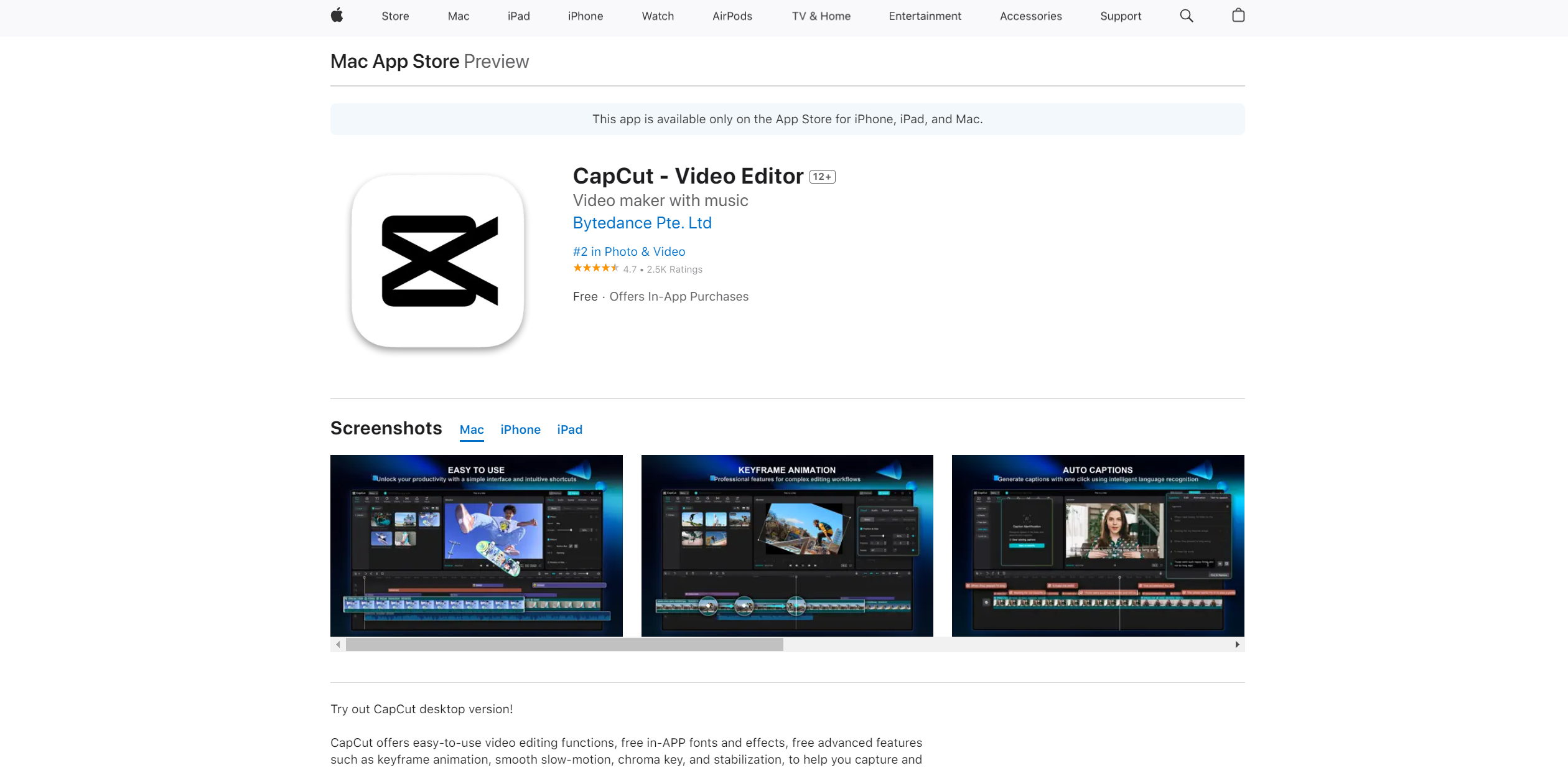Open the Store menu item
Screen dimensions: 1568x768
point(395,16)
